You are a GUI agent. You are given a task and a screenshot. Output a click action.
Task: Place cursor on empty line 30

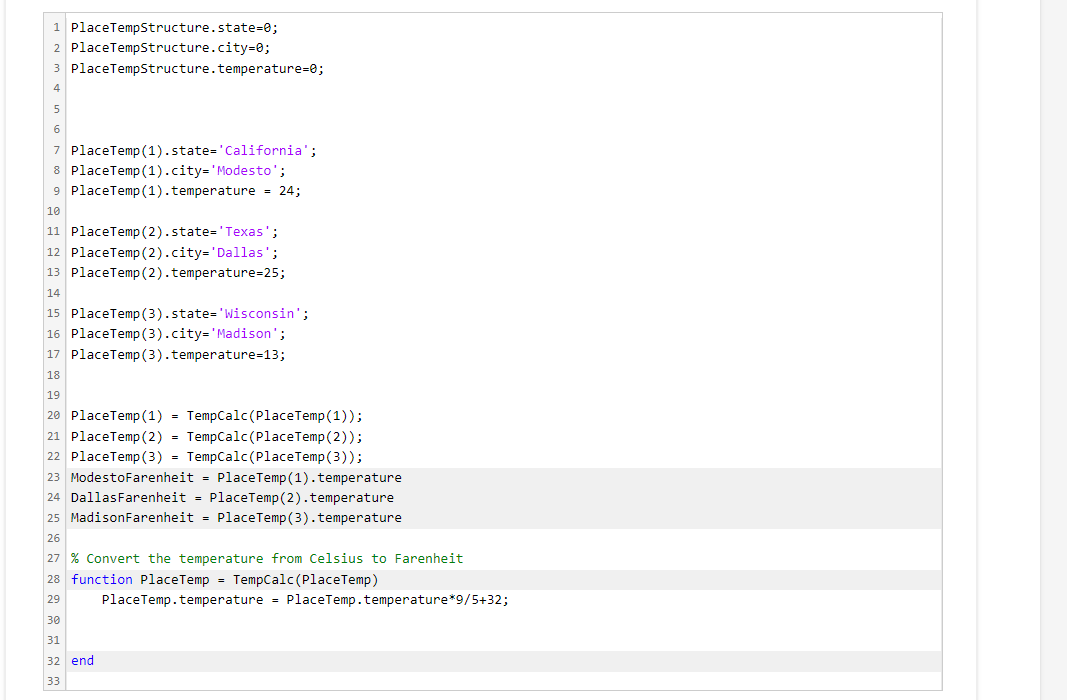pos(504,620)
